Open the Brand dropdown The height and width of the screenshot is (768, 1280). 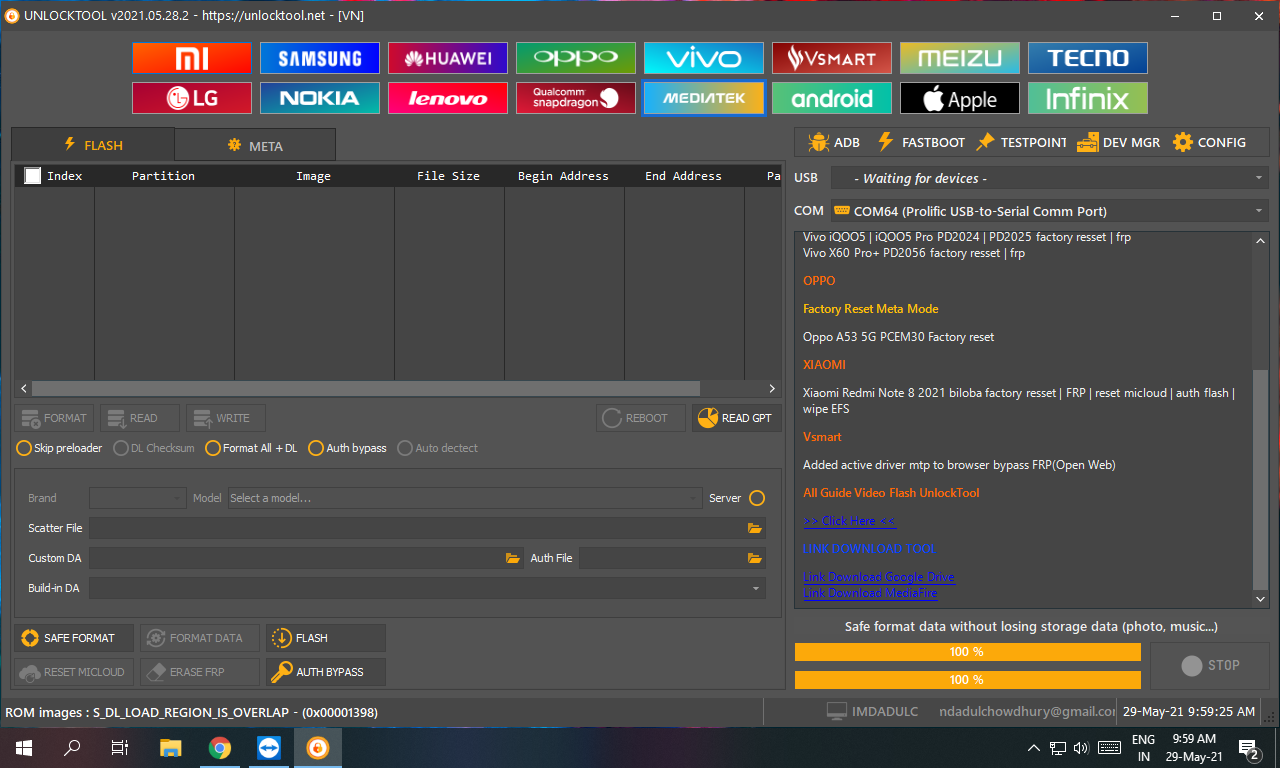[x=138, y=498]
